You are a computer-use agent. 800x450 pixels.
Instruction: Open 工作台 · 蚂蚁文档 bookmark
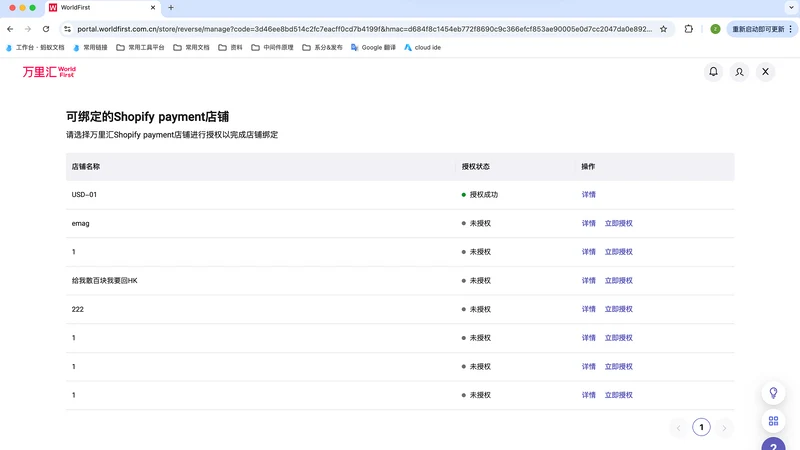point(35,47)
